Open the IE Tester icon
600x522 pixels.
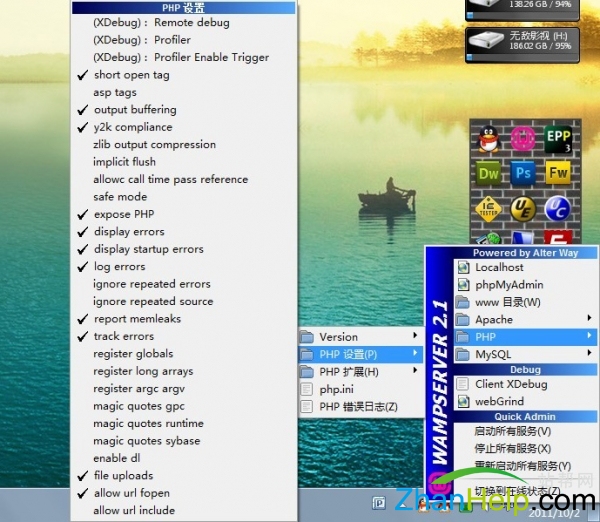488,207
